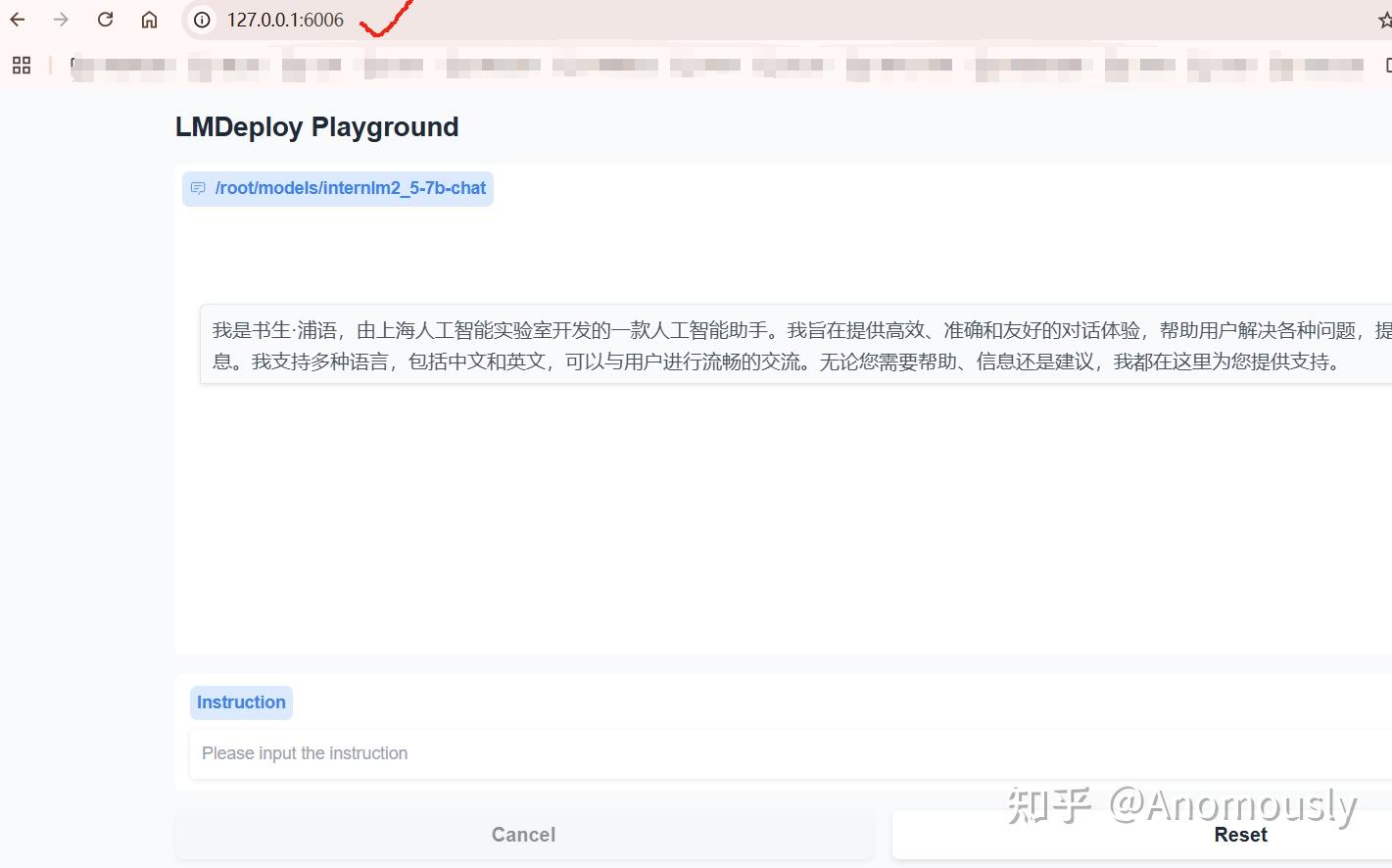Click the Cancel button
This screenshot has height=868, width=1392.
point(523,834)
